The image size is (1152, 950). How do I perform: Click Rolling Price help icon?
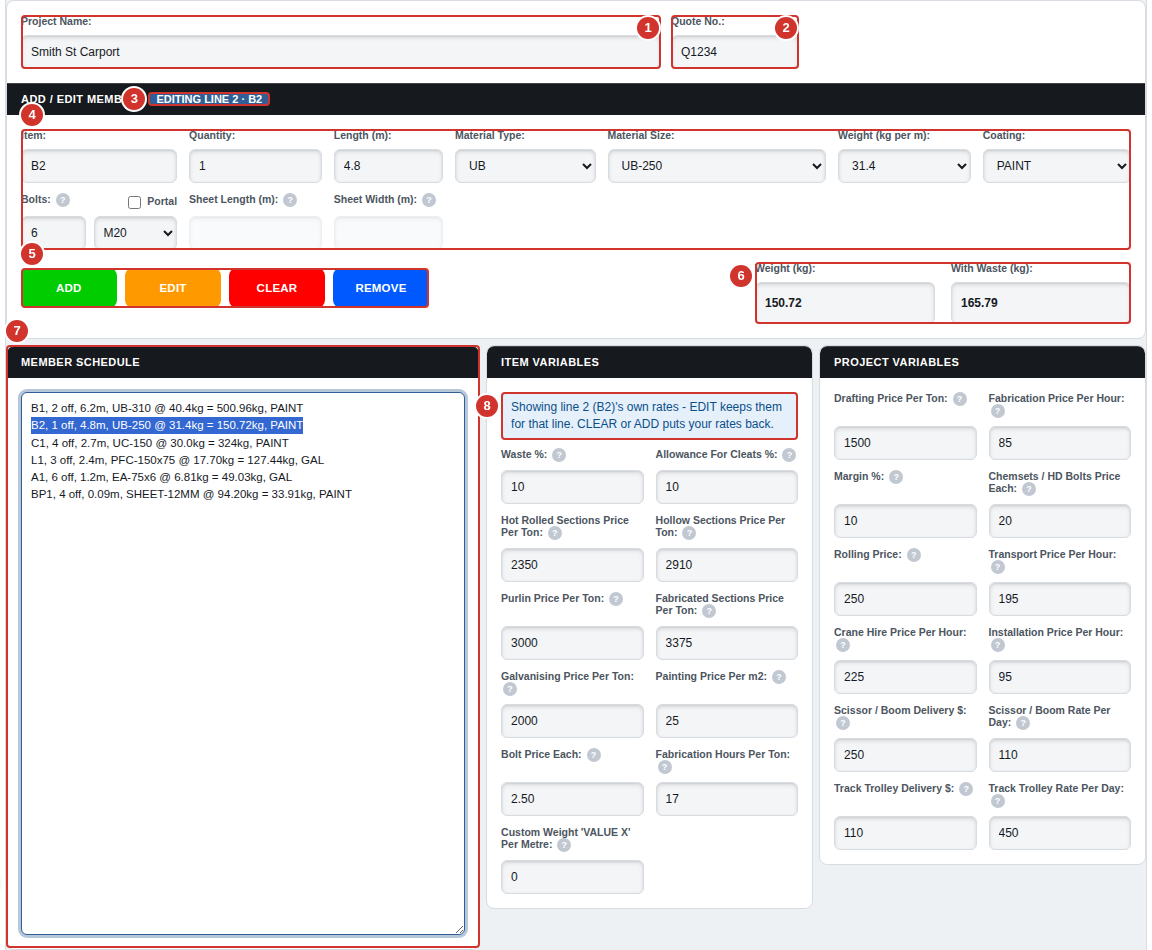point(914,555)
